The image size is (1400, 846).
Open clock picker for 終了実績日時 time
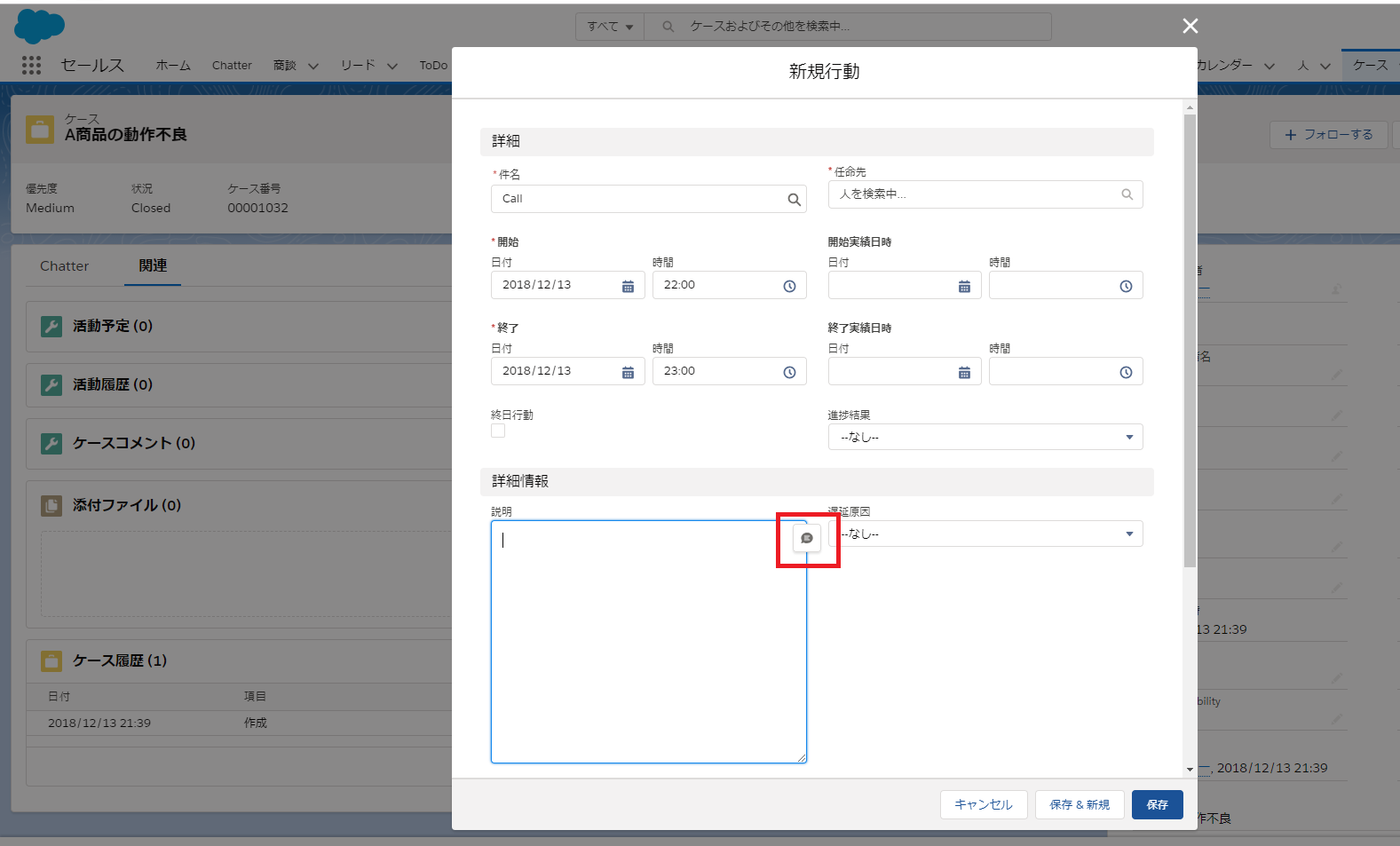pyautogui.click(x=1126, y=372)
